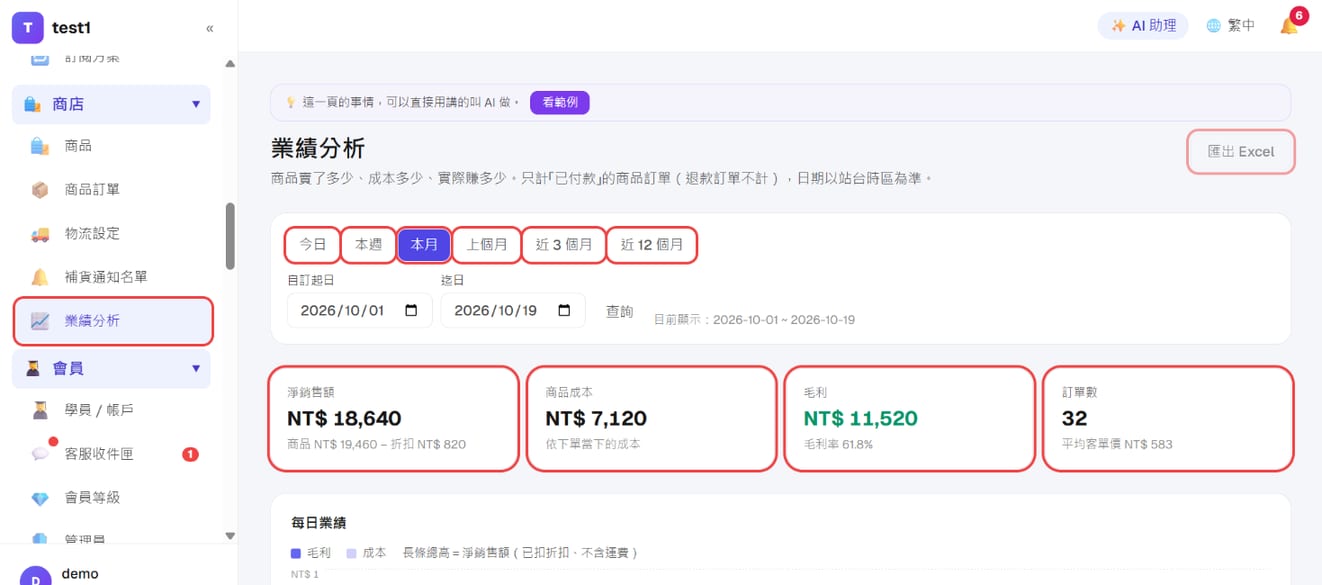The image size is (1322, 585).
Task: Click the demo user avatar
Action: coord(37,577)
